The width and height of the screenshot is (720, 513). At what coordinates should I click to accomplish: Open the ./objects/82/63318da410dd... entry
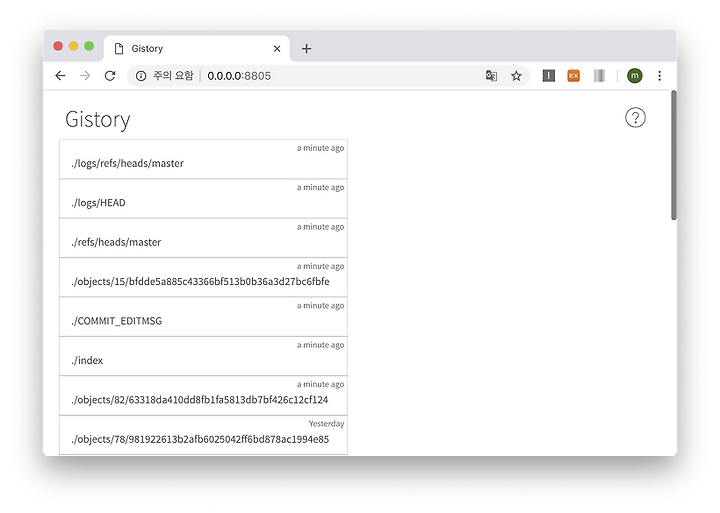click(203, 396)
